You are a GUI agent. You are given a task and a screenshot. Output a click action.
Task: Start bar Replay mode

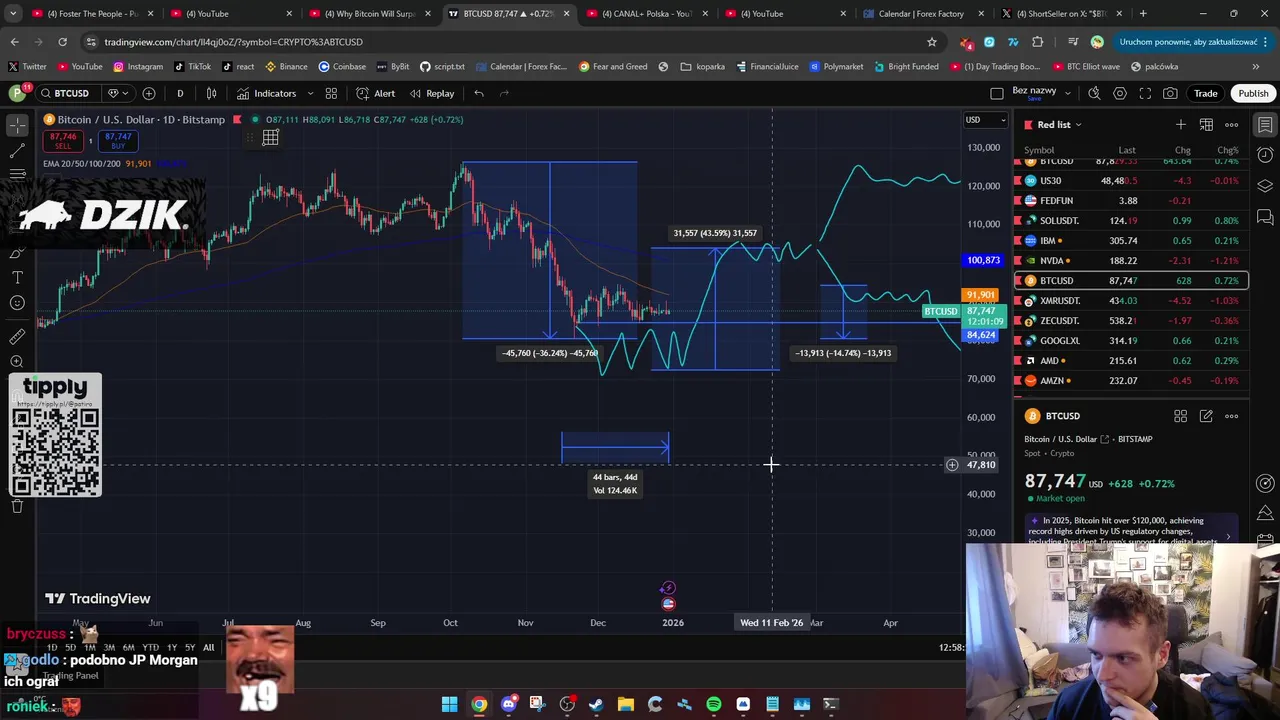(431, 93)
